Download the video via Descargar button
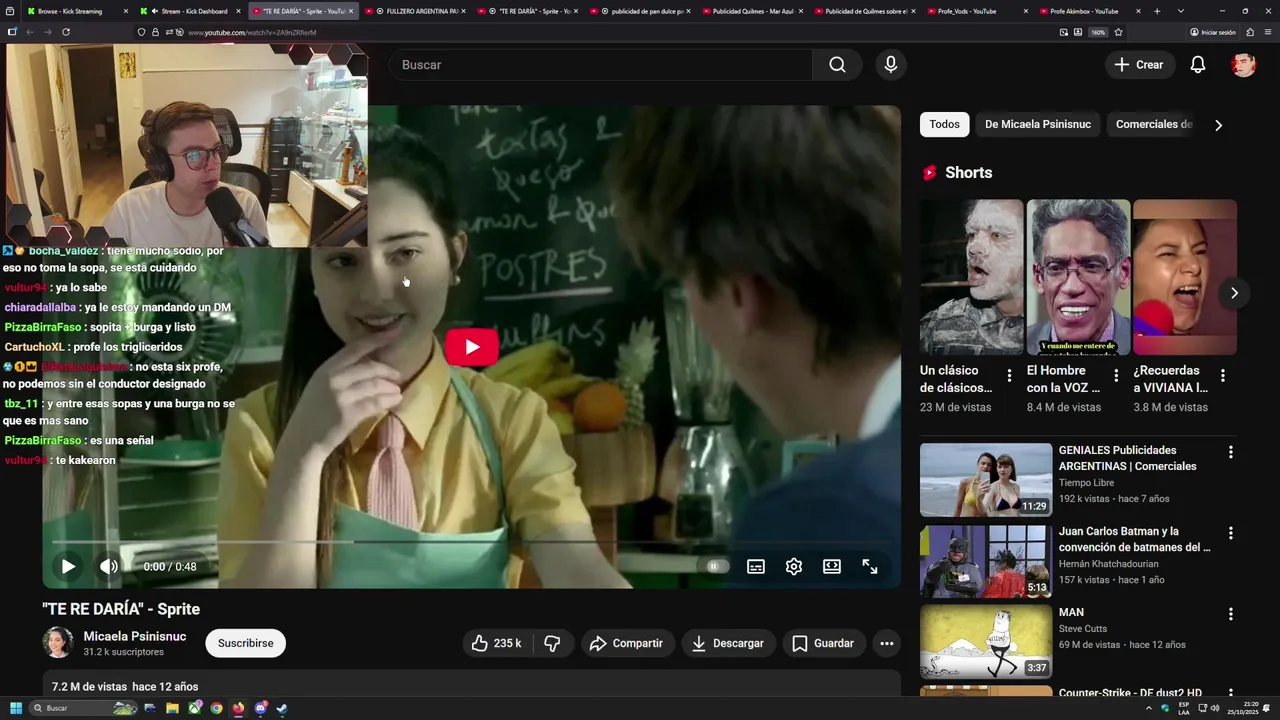The height and width of the screenshot is (720, 1280). pyautogui.click(x=728, y=643)
